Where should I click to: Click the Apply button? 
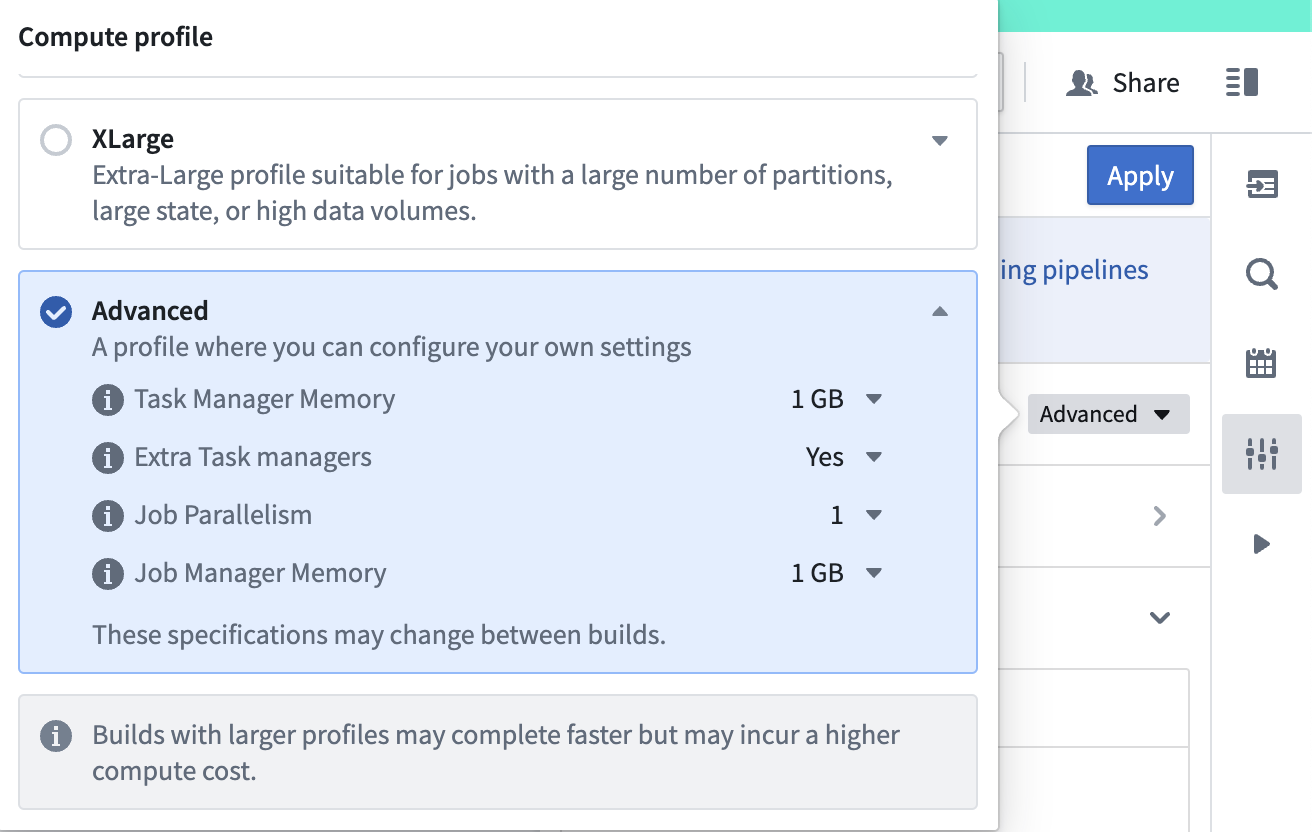(1140, 176)
